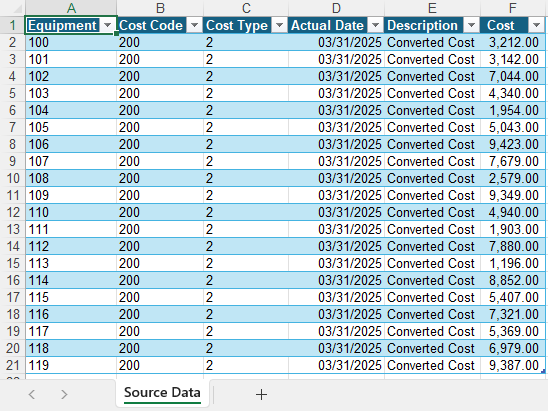Viewport: 548px width, 411px height.
Task: Select the Actual Date cell in row 5
Action: [337, 93]
